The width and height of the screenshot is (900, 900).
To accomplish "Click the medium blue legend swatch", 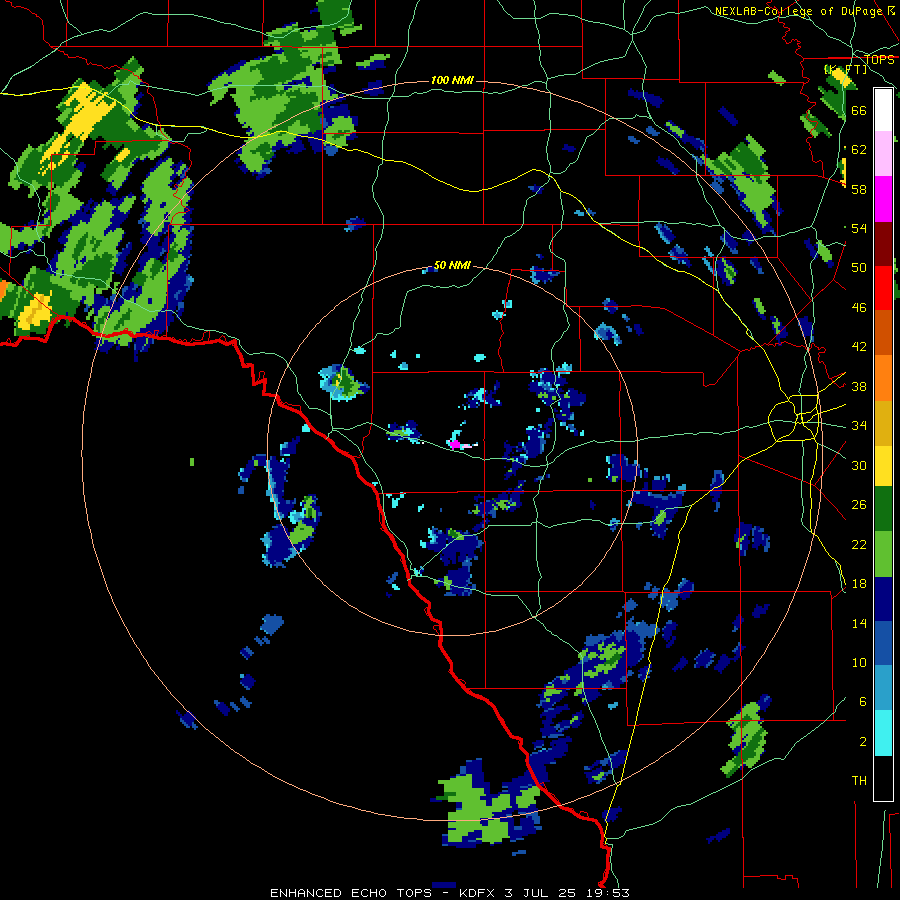I will (883, 644).
